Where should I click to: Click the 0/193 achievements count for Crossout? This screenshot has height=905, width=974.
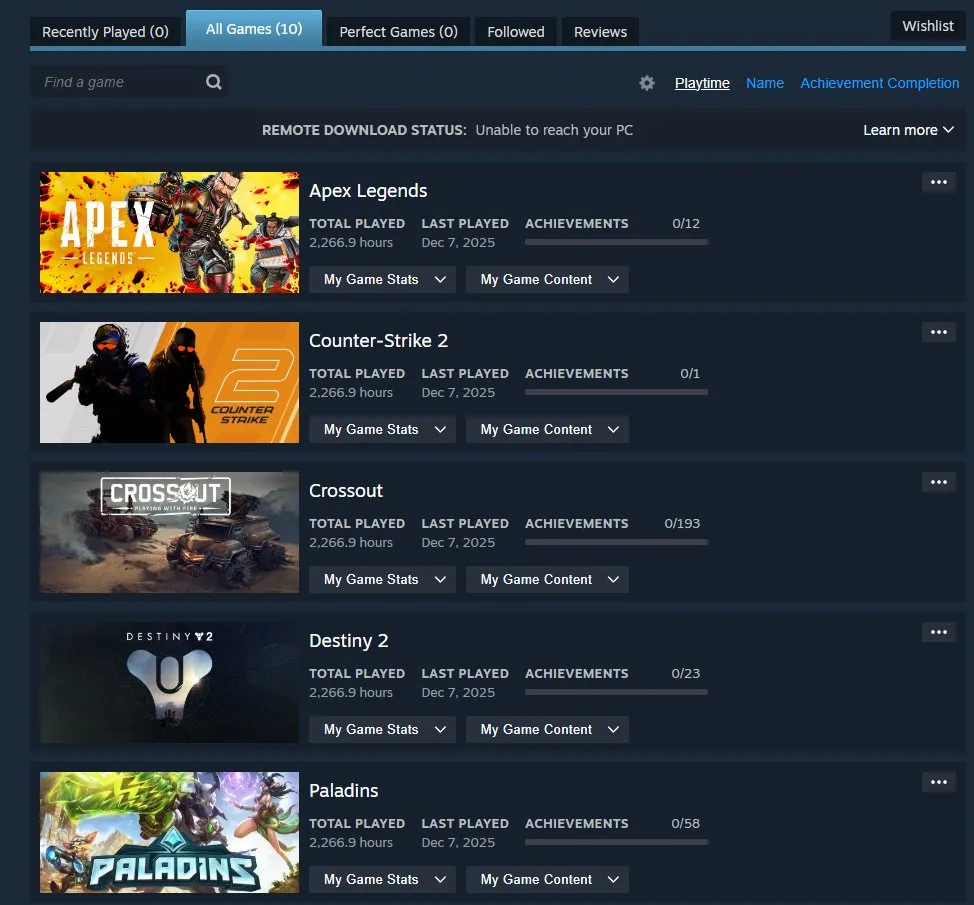[682, 524]
